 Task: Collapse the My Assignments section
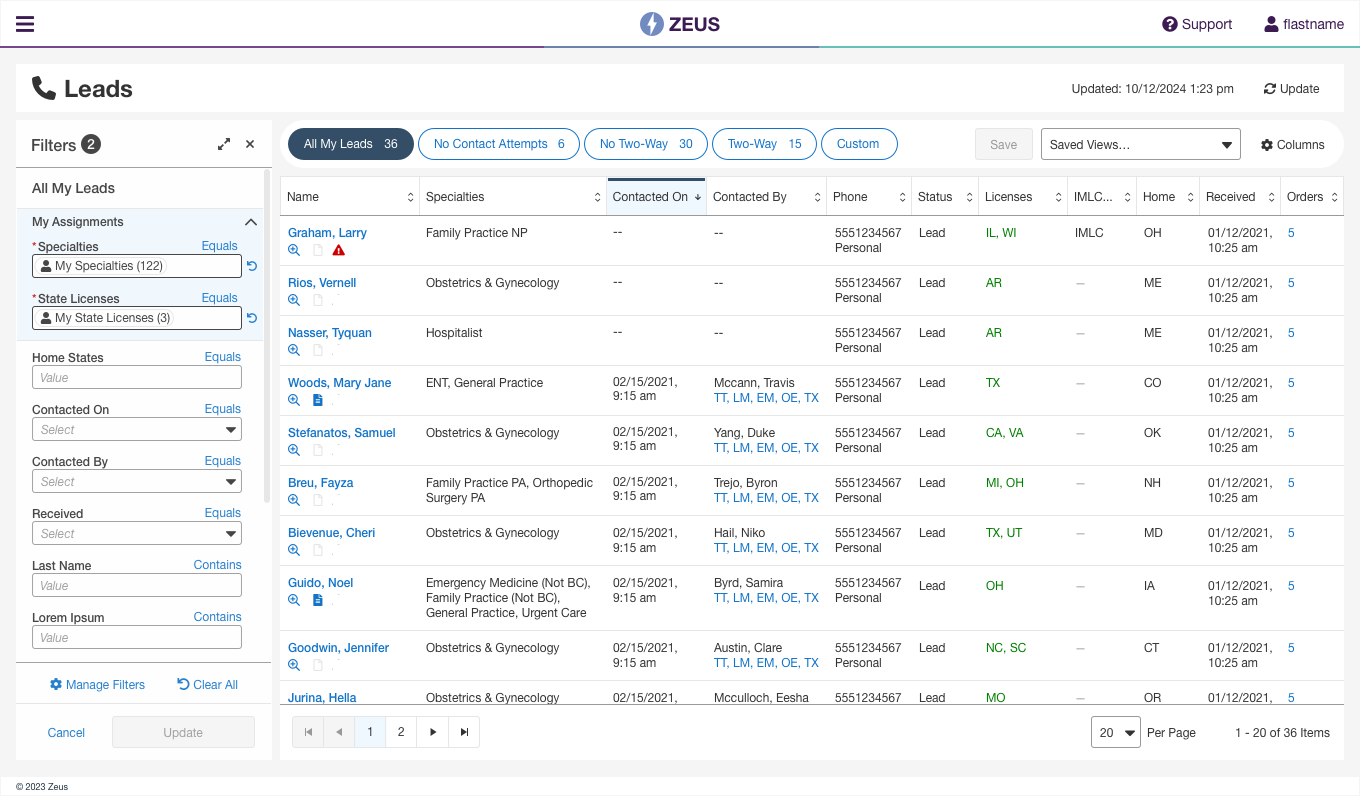(251, 222)
